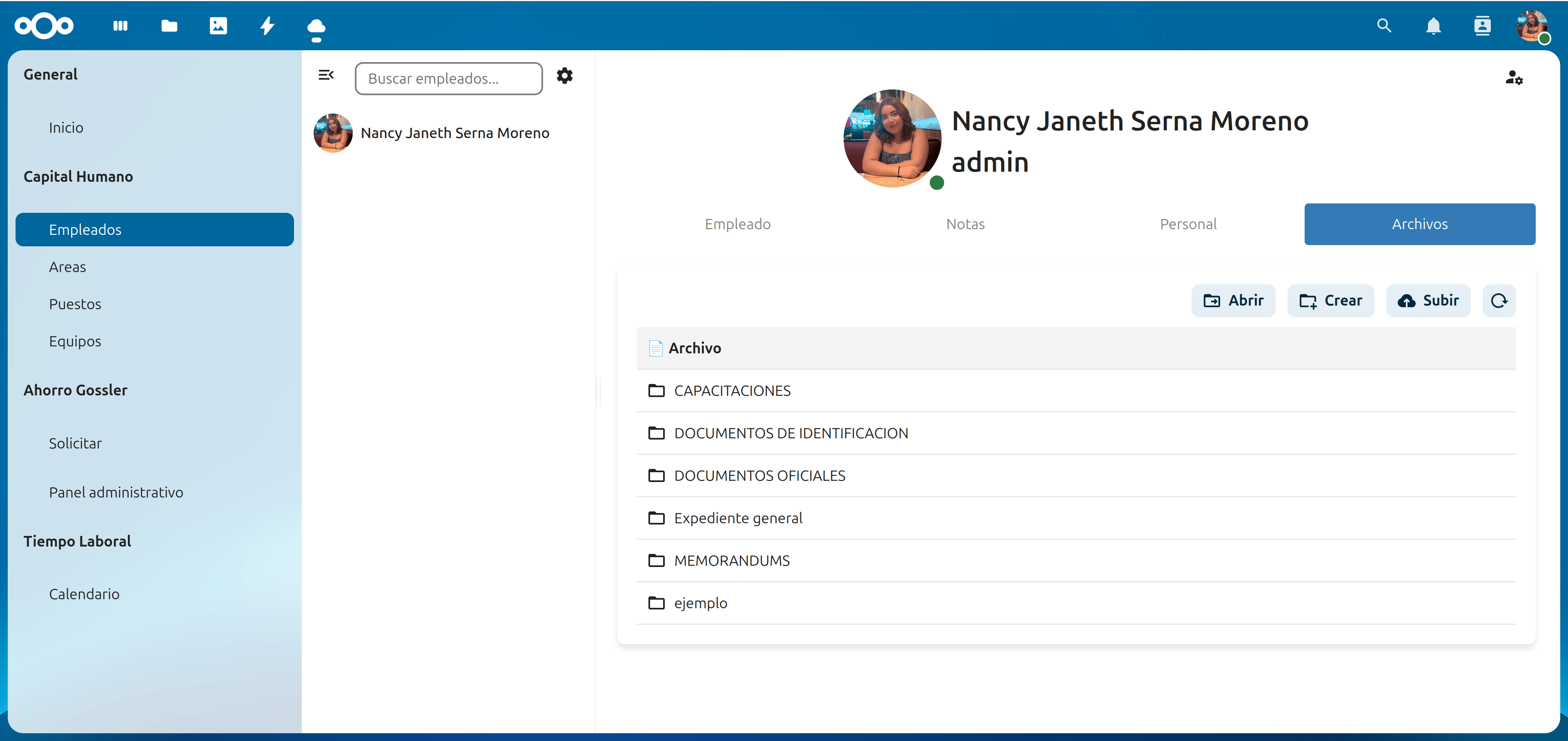Viewport: 1568px width, 741px height.
Task: Switch to the Personal tab
Action: coord(1187,224)
